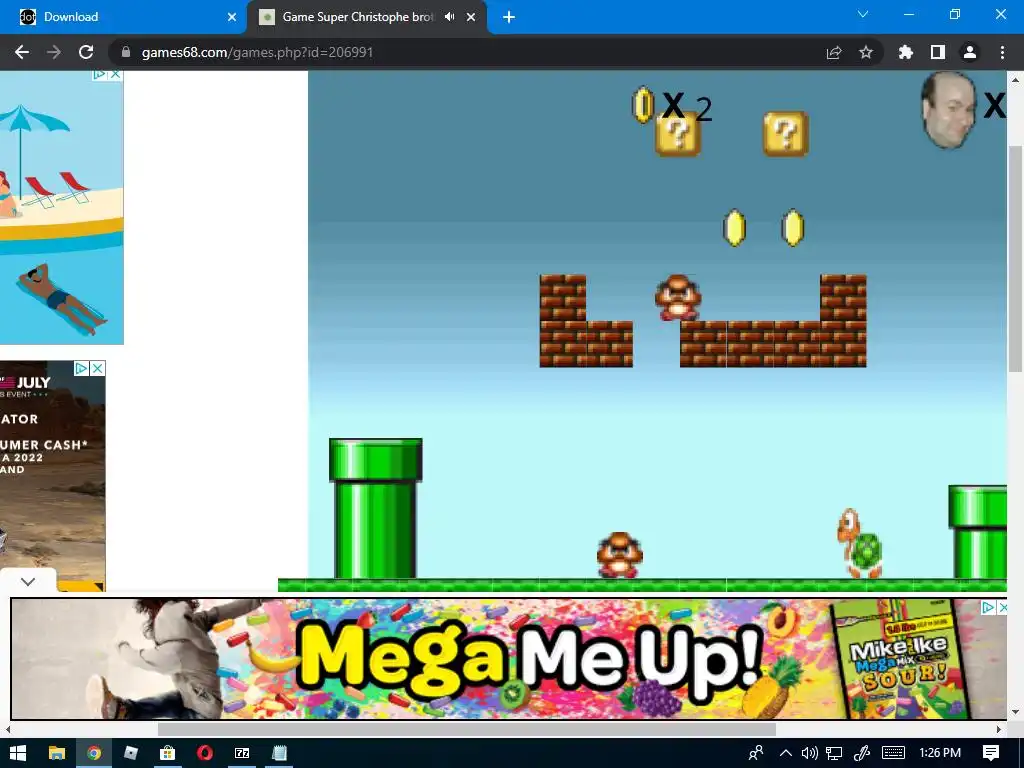
Task: Mute the Game Super Christophe tab audio
Action: (x=449, y=17)
